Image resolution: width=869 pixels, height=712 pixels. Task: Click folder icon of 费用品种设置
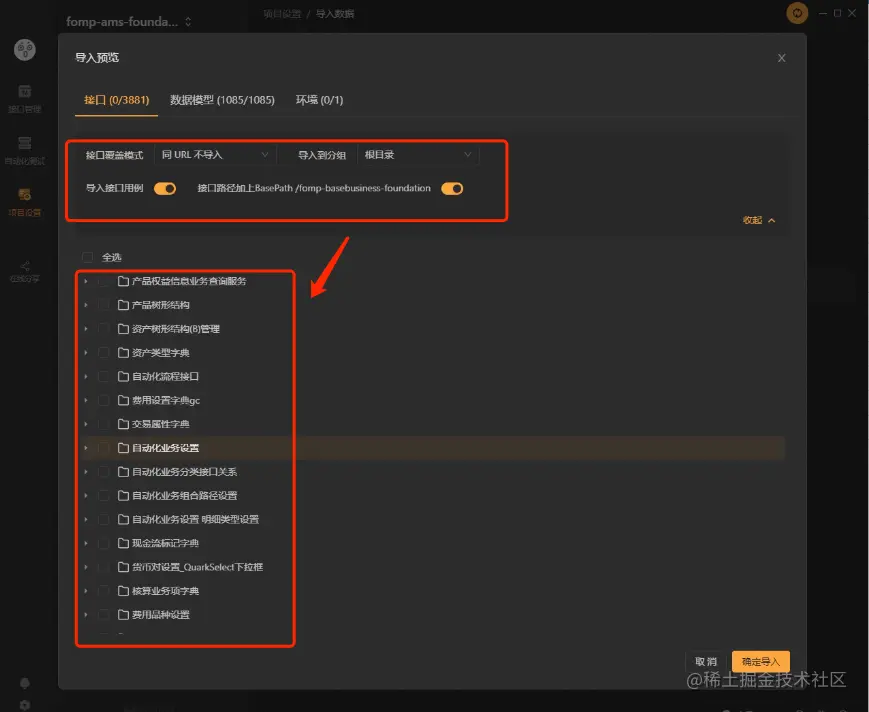point(123,614)
